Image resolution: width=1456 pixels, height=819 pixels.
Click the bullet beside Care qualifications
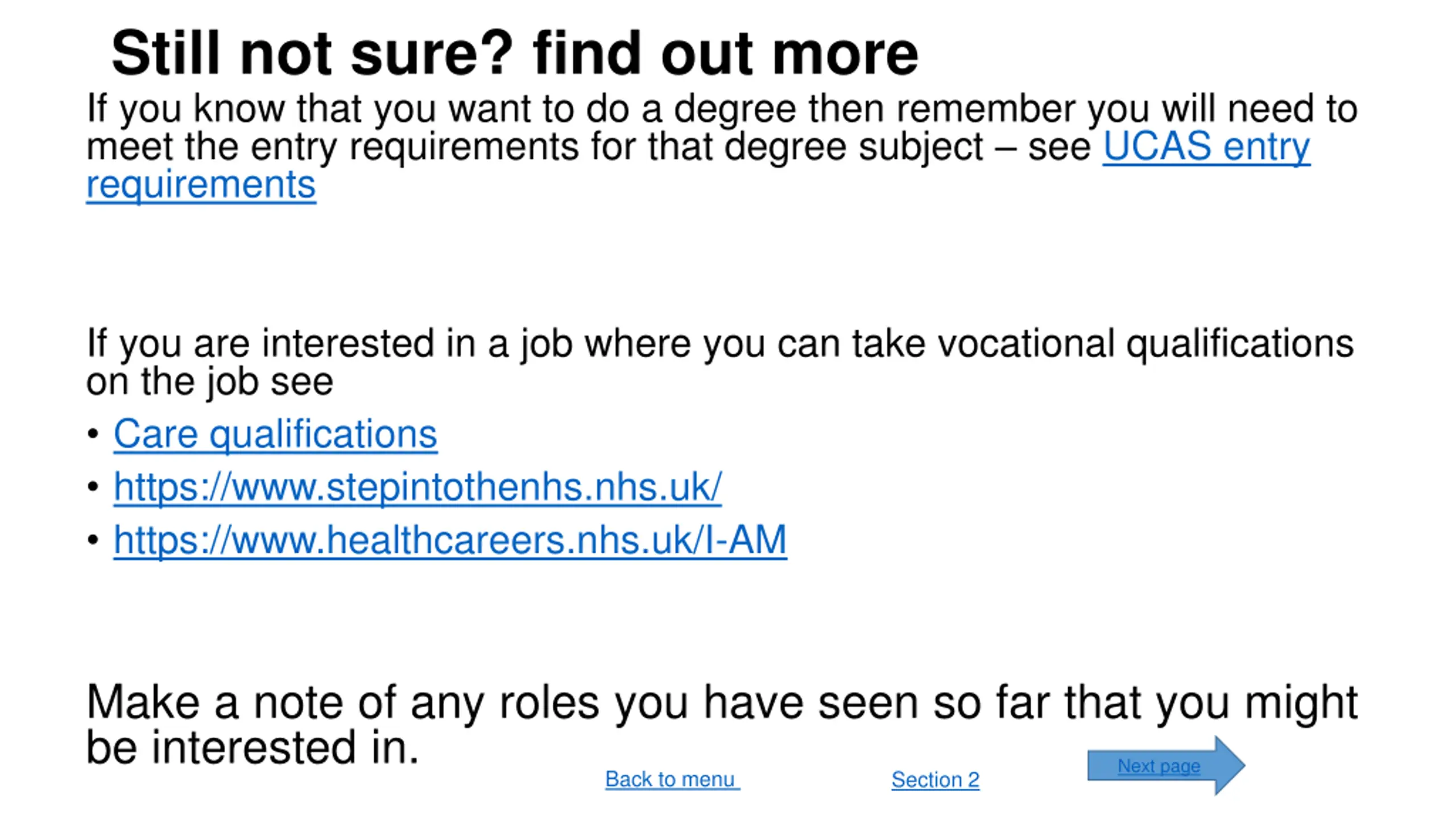click(93, 435)
